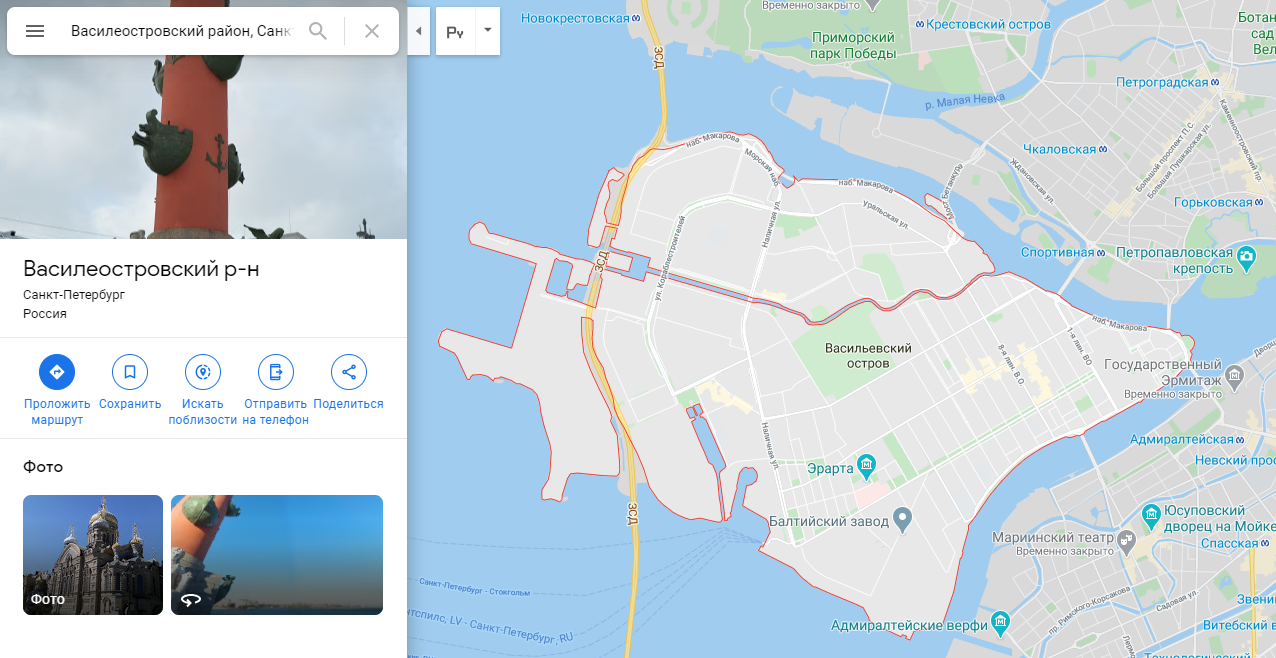Select the Балтийский завод map pin
This screenshot has width=1276, height=658.
(903, 518)
